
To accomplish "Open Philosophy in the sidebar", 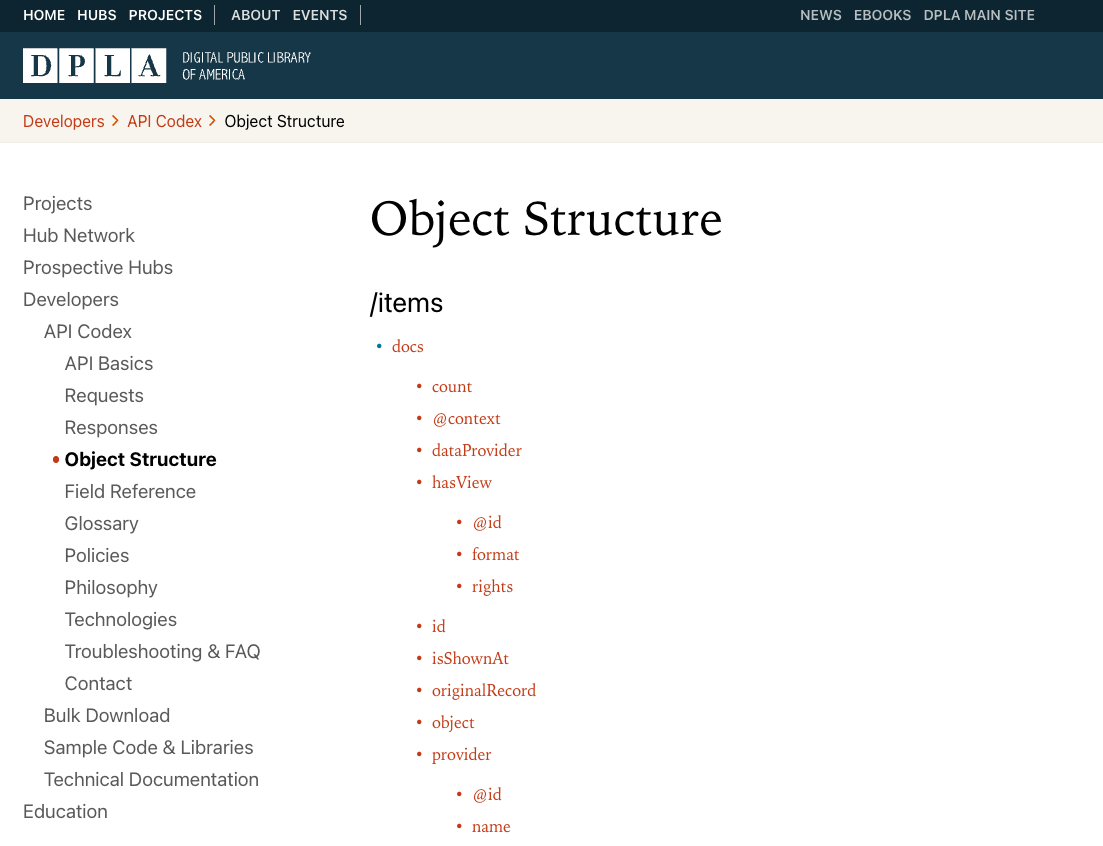I will point(111,588).
